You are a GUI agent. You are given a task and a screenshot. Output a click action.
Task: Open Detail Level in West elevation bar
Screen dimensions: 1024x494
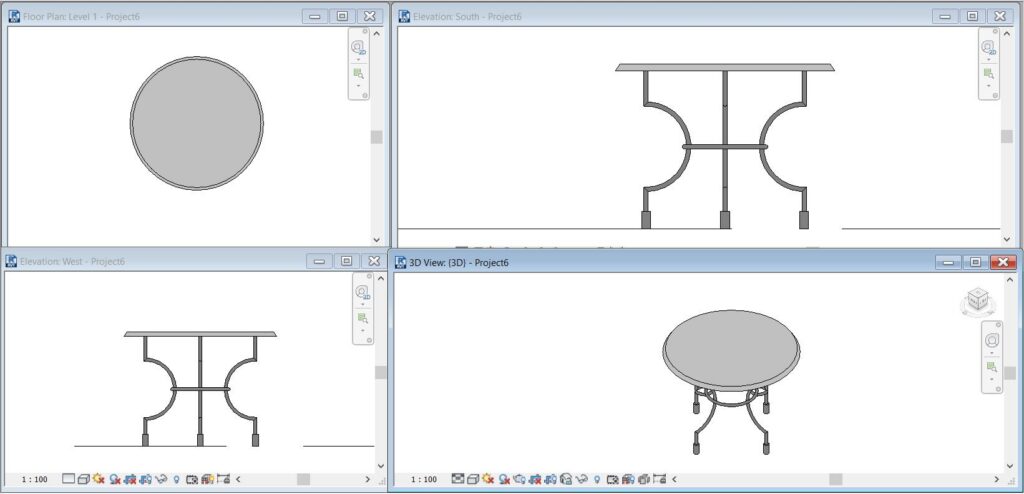pos(69,479)
